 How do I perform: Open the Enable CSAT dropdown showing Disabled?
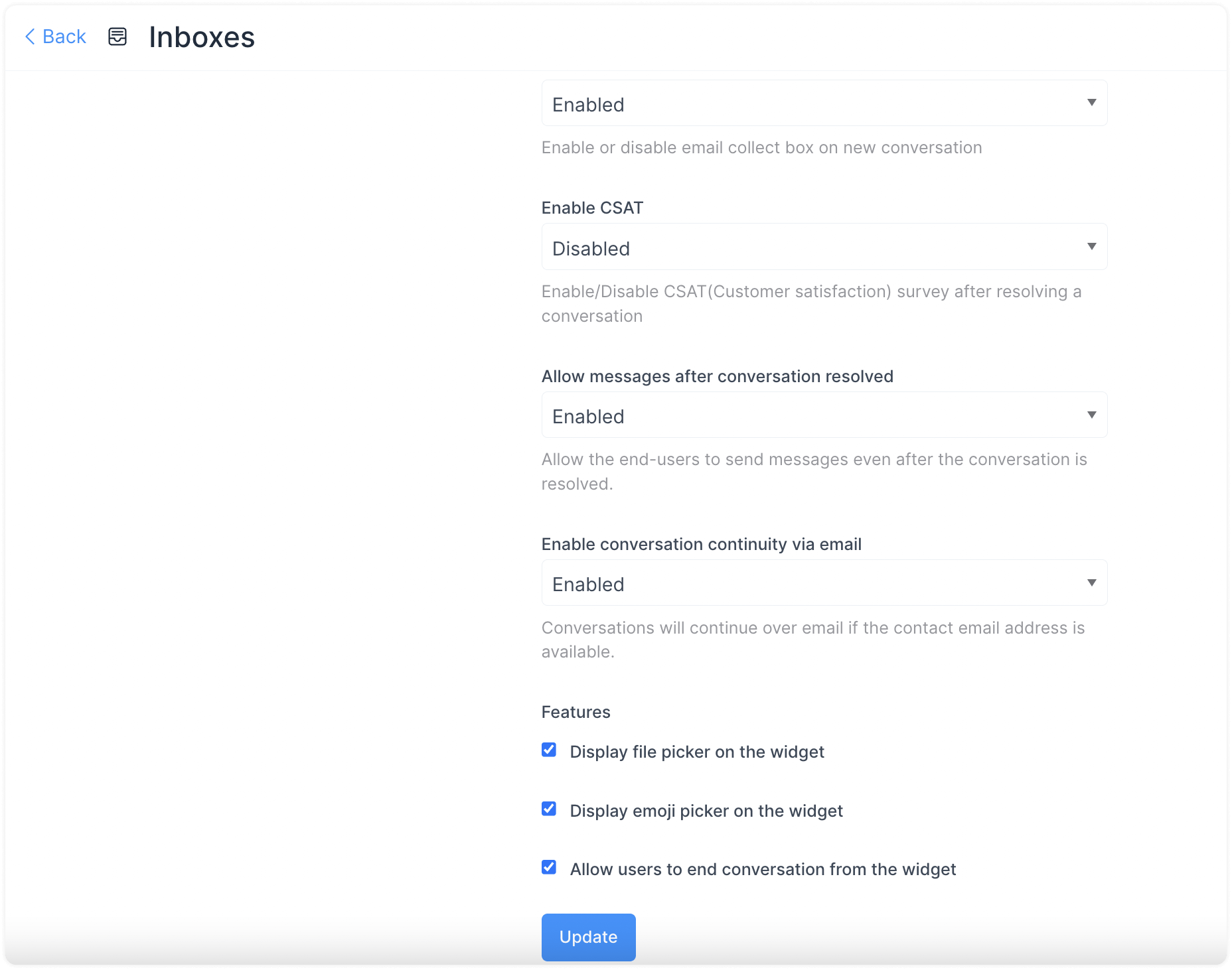point(823,247)
